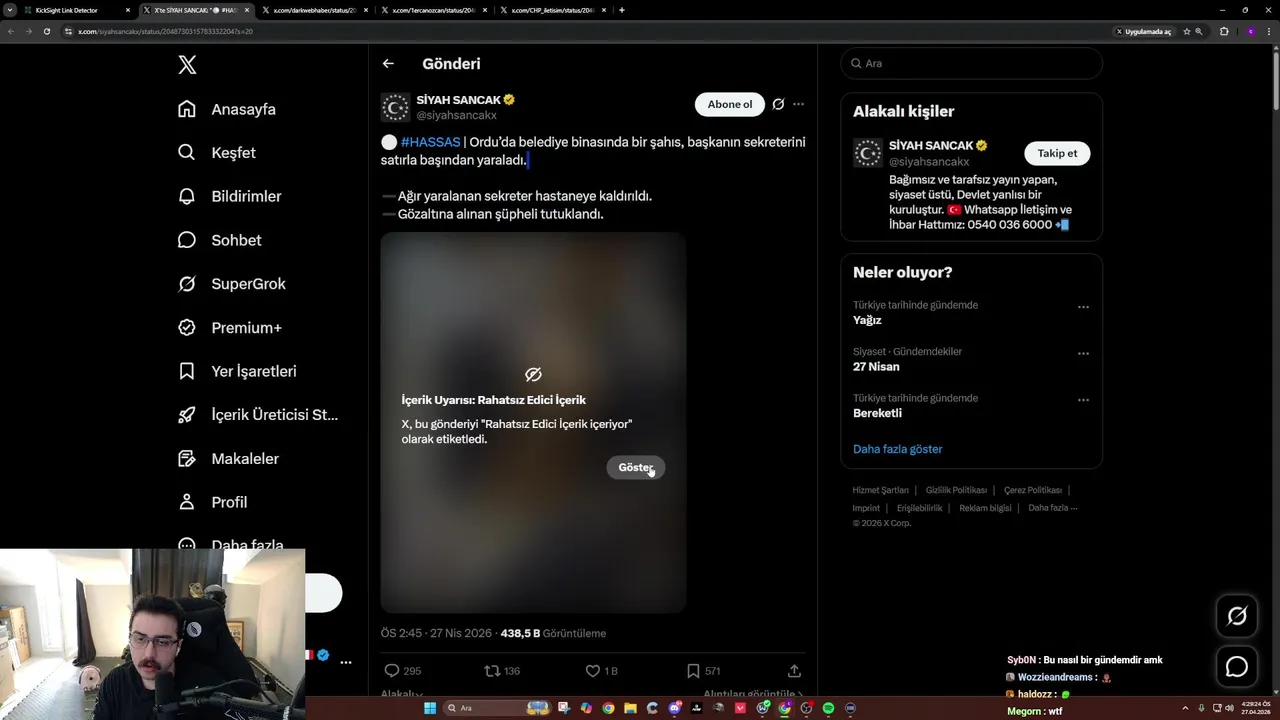Open Bereketli trending topic
The image size is (1280, 720).
tap(877, 413)
